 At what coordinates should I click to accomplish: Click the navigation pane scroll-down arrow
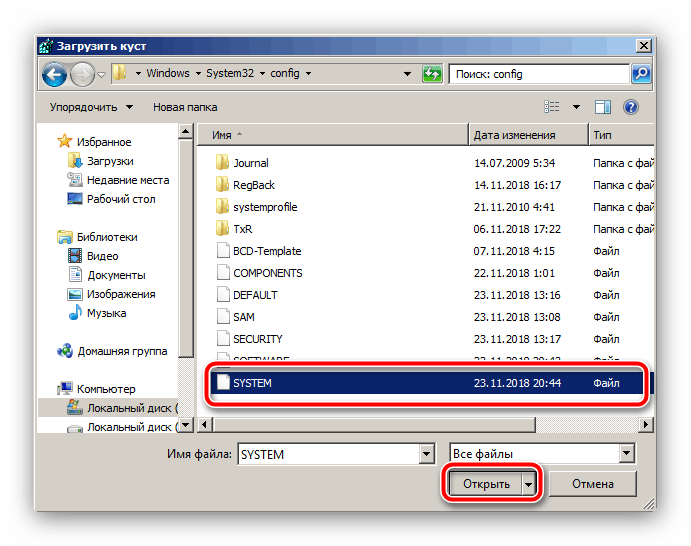[186, 425]
